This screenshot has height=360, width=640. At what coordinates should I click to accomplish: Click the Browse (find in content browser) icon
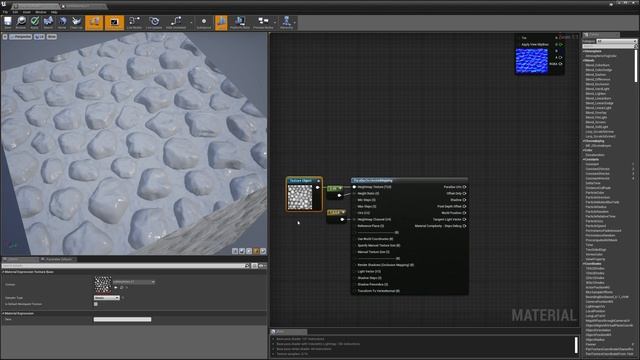click(21, 22)
